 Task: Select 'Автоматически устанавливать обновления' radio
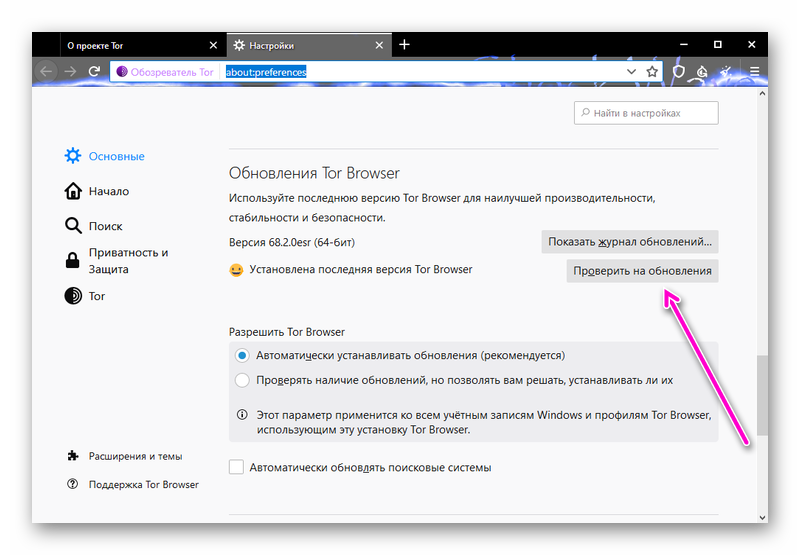(242, 355)
